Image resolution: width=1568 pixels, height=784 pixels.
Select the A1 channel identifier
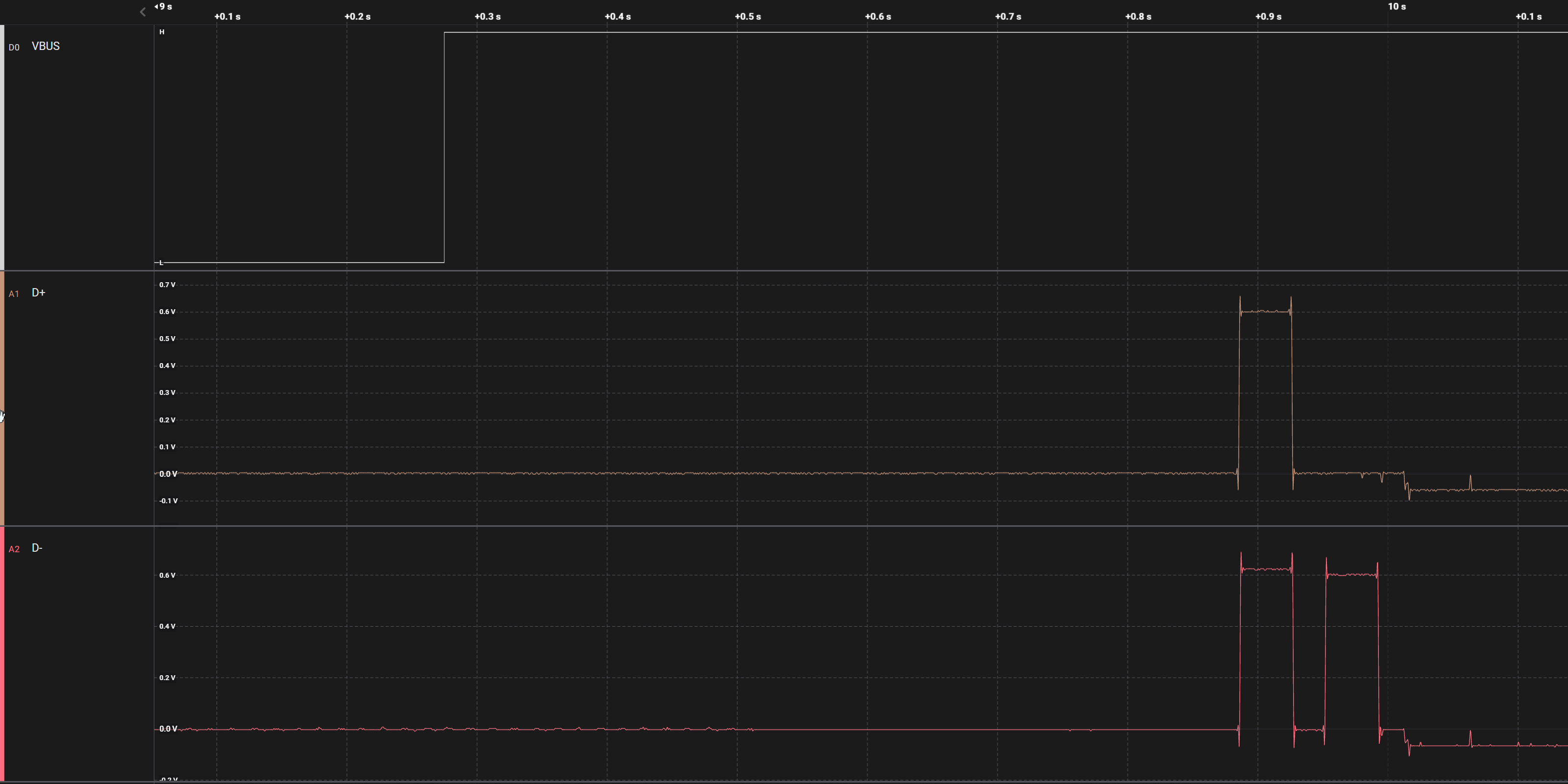click(x=14, y=294)
